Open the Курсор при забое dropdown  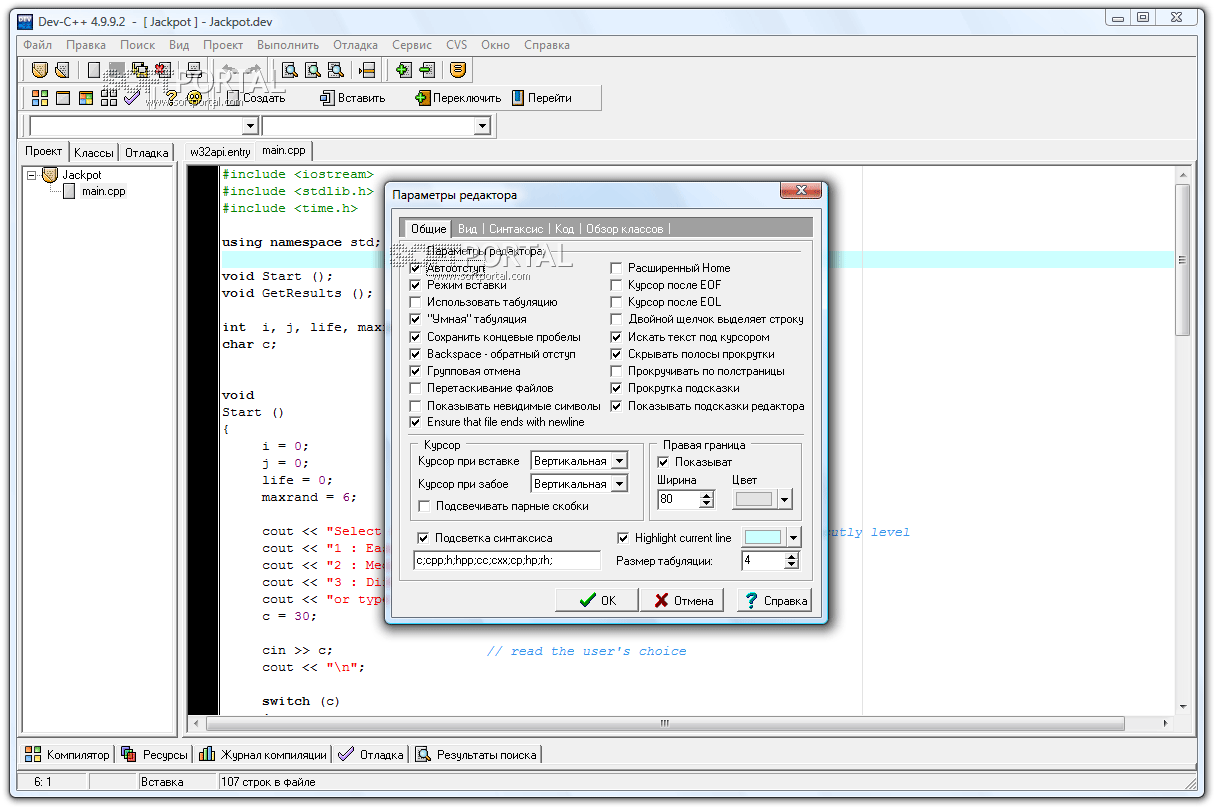pyautogui.click(x=619, y=484)
